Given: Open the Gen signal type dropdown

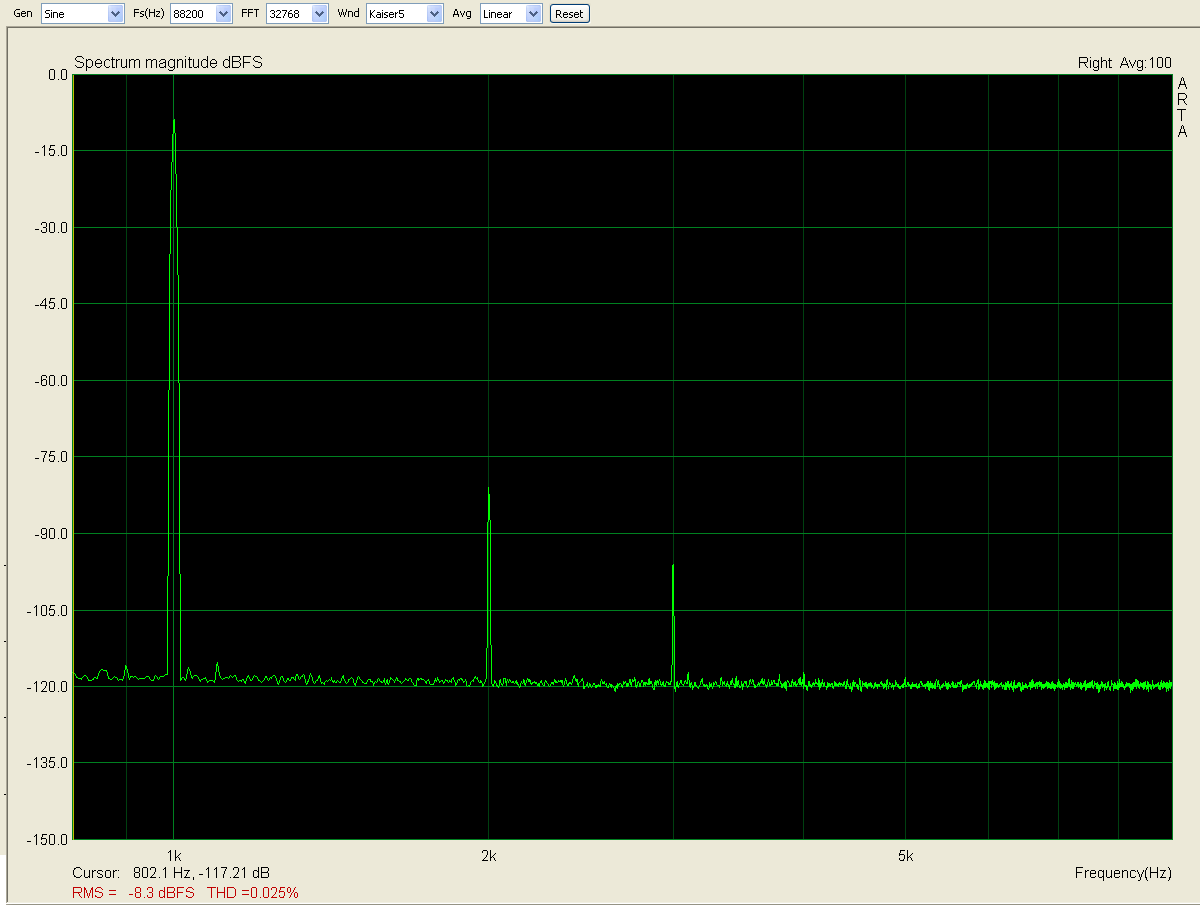Looking at the screenshot, I should point(82,14).
